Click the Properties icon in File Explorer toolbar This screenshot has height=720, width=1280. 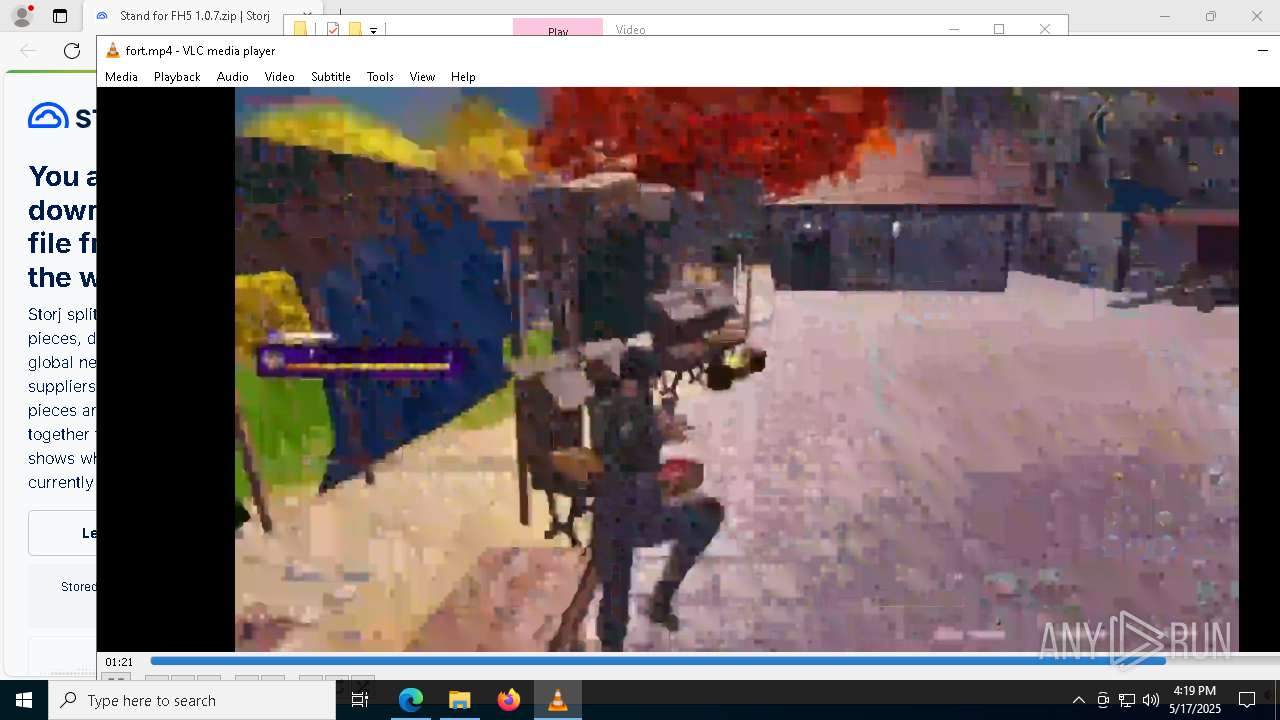[x=333, y=30]
